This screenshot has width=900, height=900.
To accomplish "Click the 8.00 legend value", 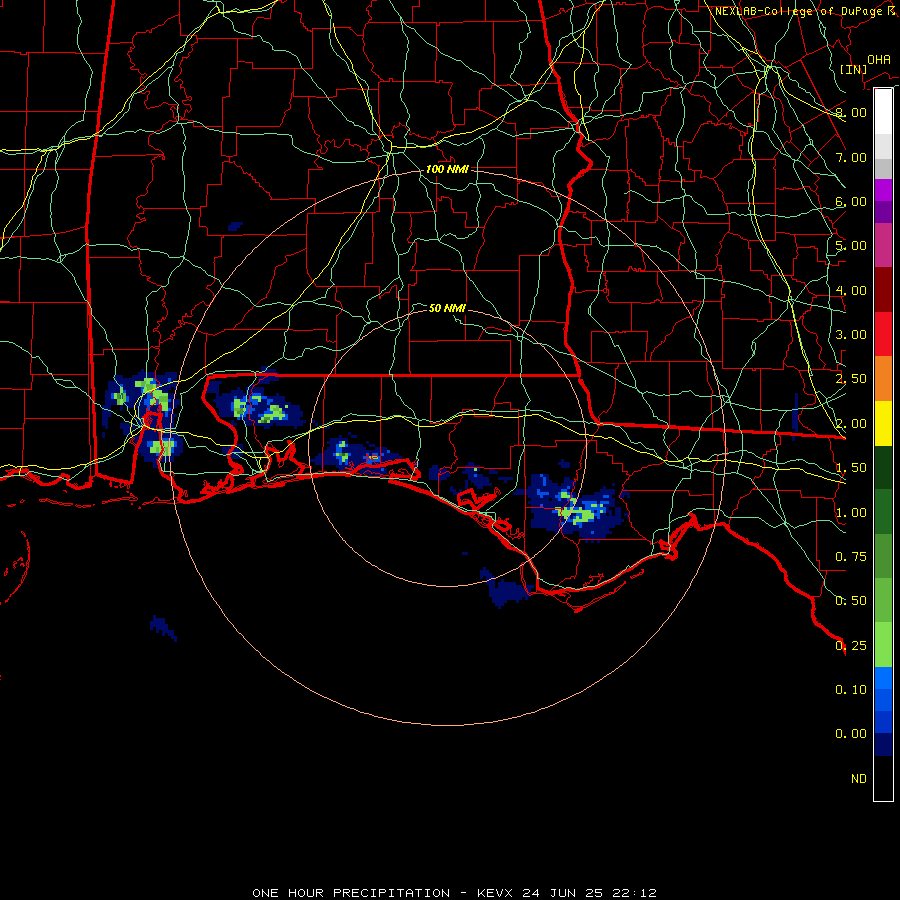I will click(x=851, y=112).
